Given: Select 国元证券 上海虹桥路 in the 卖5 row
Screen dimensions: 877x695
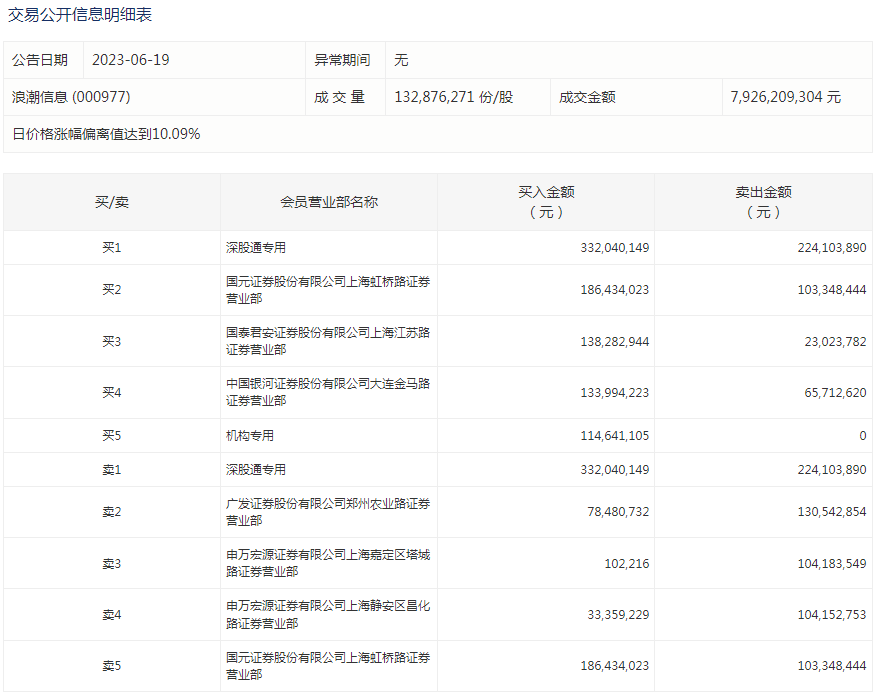Looking at the screenshot, I should 328,666.
